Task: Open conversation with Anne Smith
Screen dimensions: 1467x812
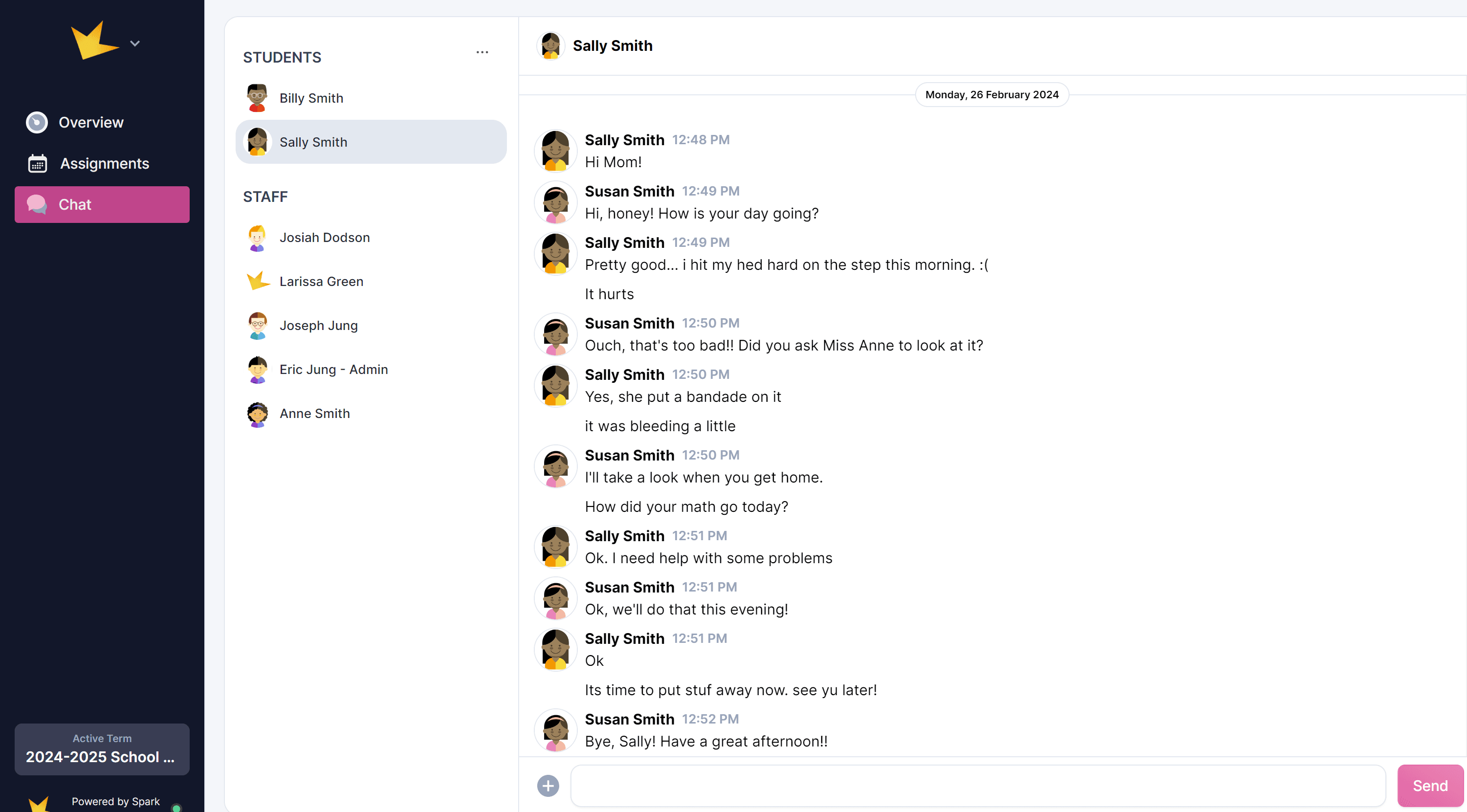Action: pos(315,414)
